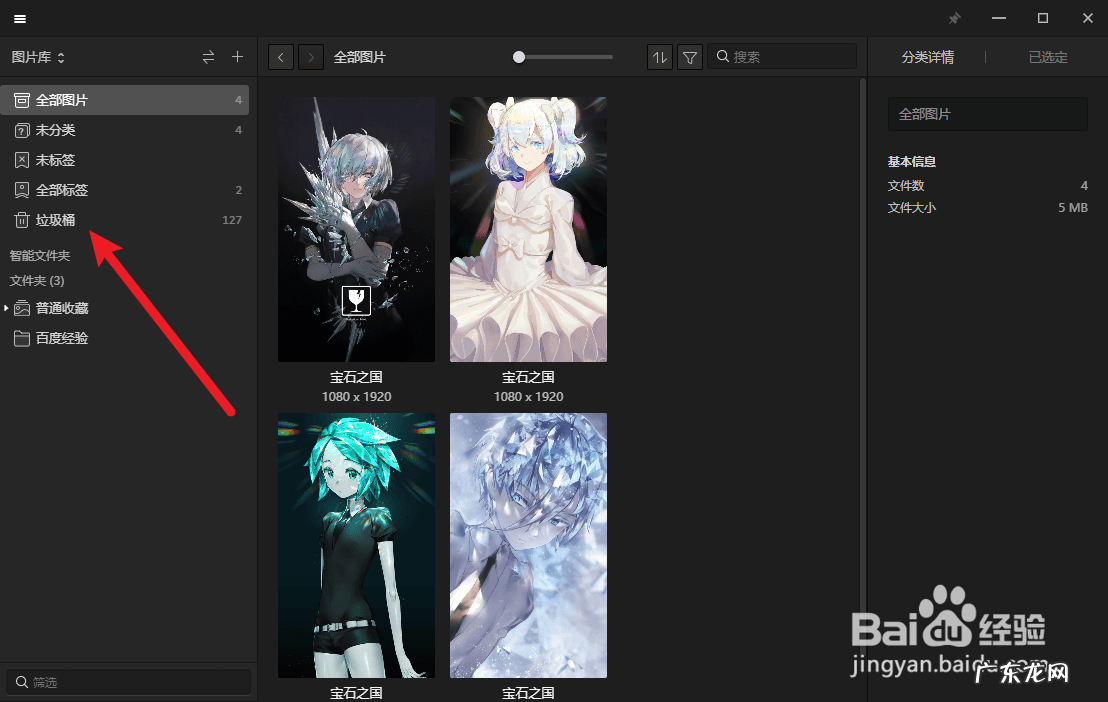The width and height of the screenshot is (1108, 702).
Task: Select the teal-haired 宝石之国 thumbnail
Action: tap(356, 545)
